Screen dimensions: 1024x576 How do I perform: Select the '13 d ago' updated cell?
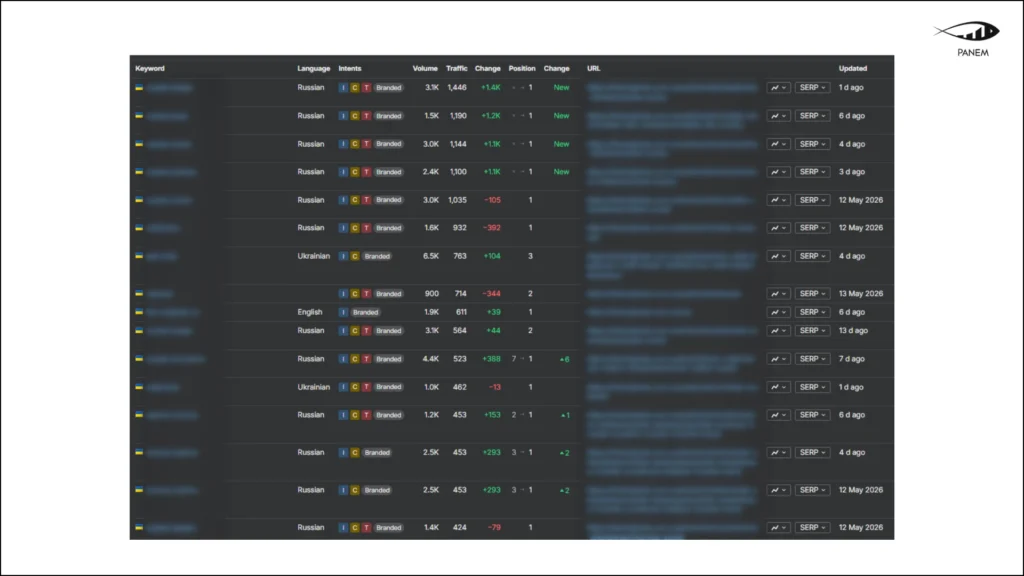(x=853, y=331)
